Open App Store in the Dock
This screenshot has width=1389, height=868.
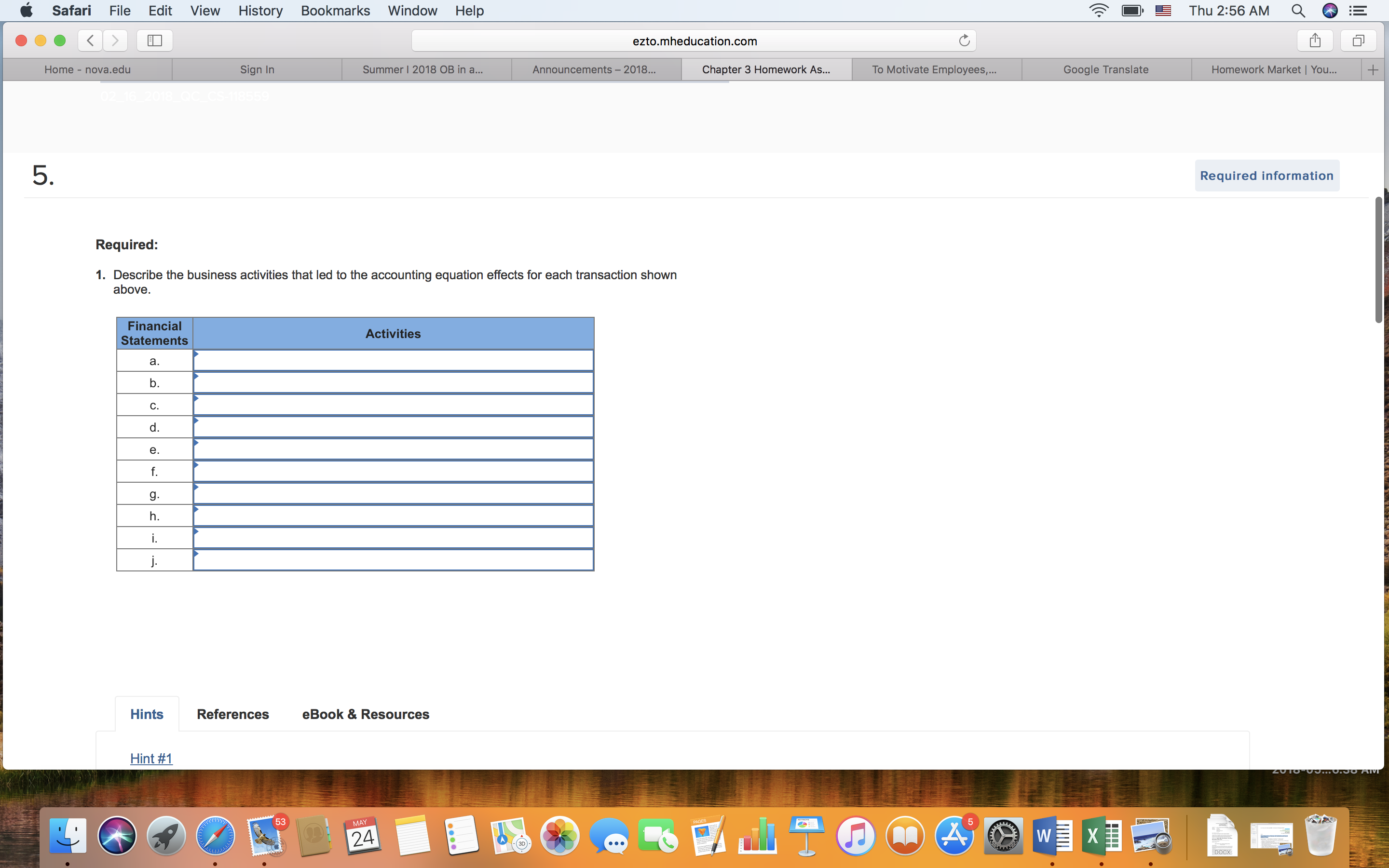click(x=954, y=835)
